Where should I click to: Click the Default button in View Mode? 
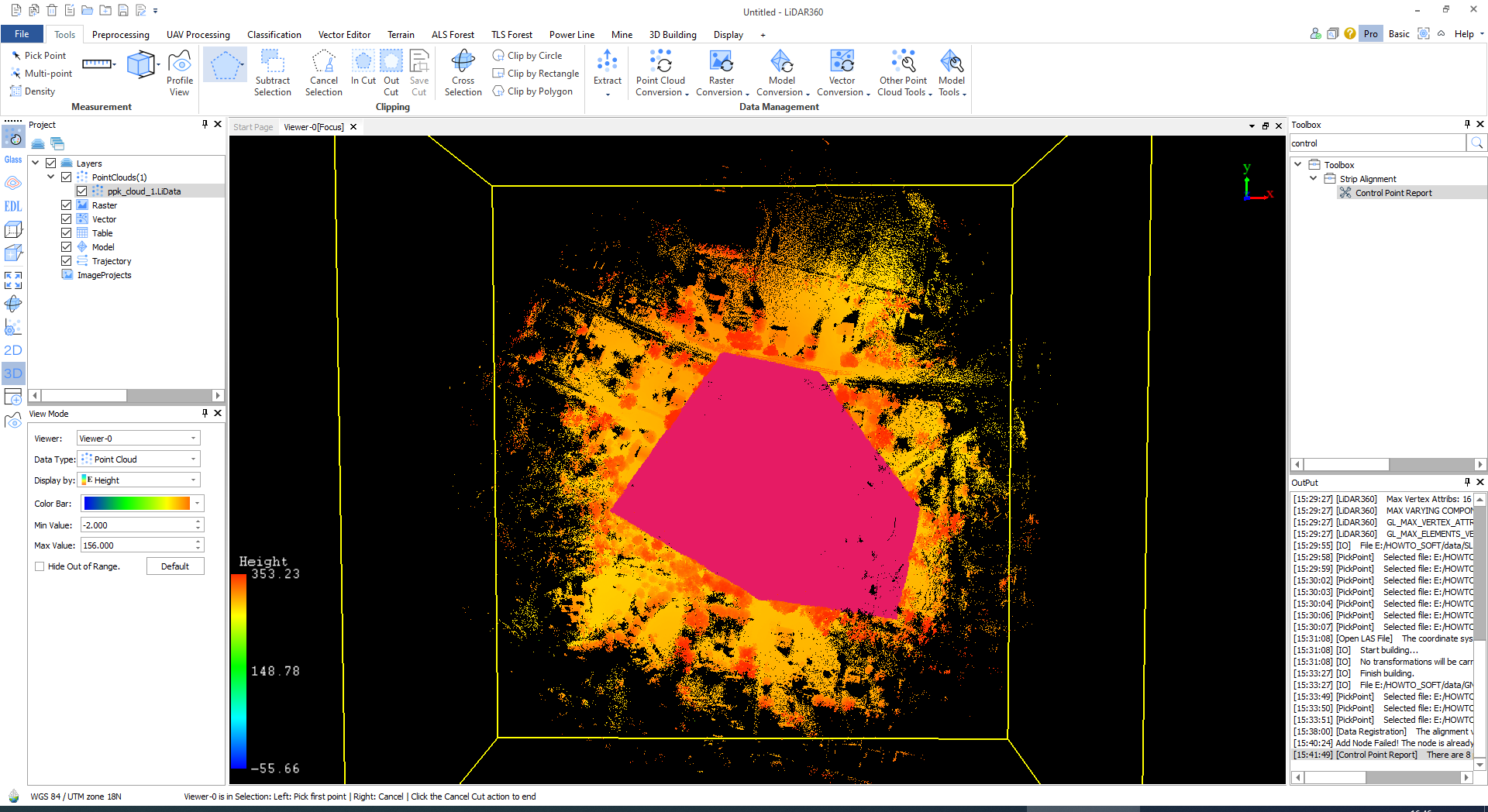[x=175, y=566]
